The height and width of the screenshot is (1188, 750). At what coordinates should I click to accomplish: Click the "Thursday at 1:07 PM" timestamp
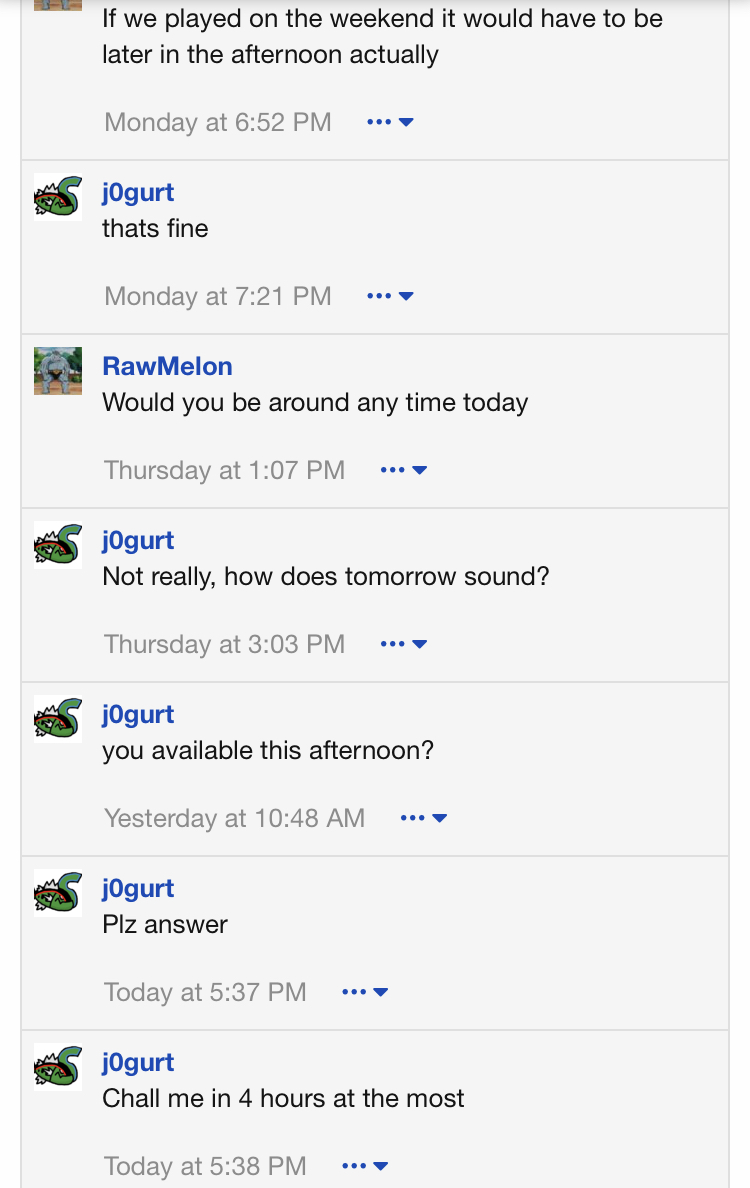click(224, 470)
